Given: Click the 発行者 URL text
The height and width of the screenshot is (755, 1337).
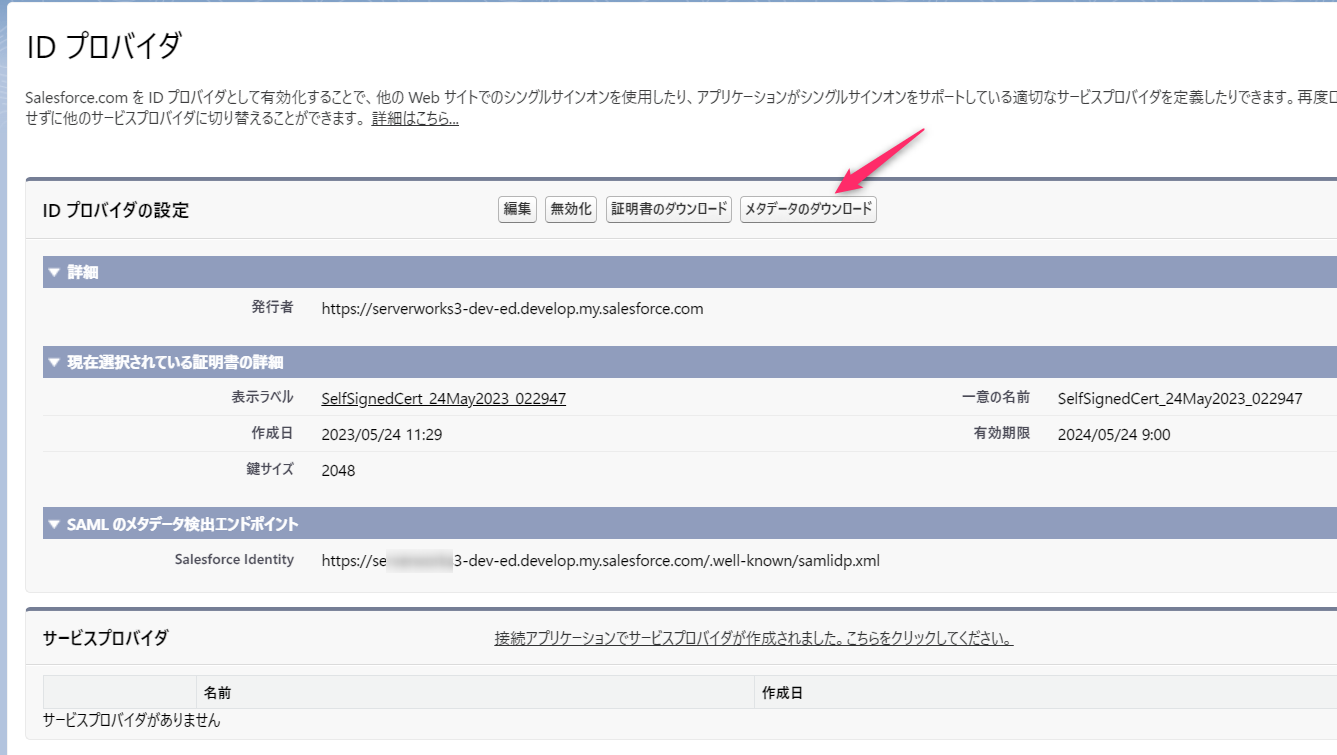Looking at the screenshot, I should point(512,308).
